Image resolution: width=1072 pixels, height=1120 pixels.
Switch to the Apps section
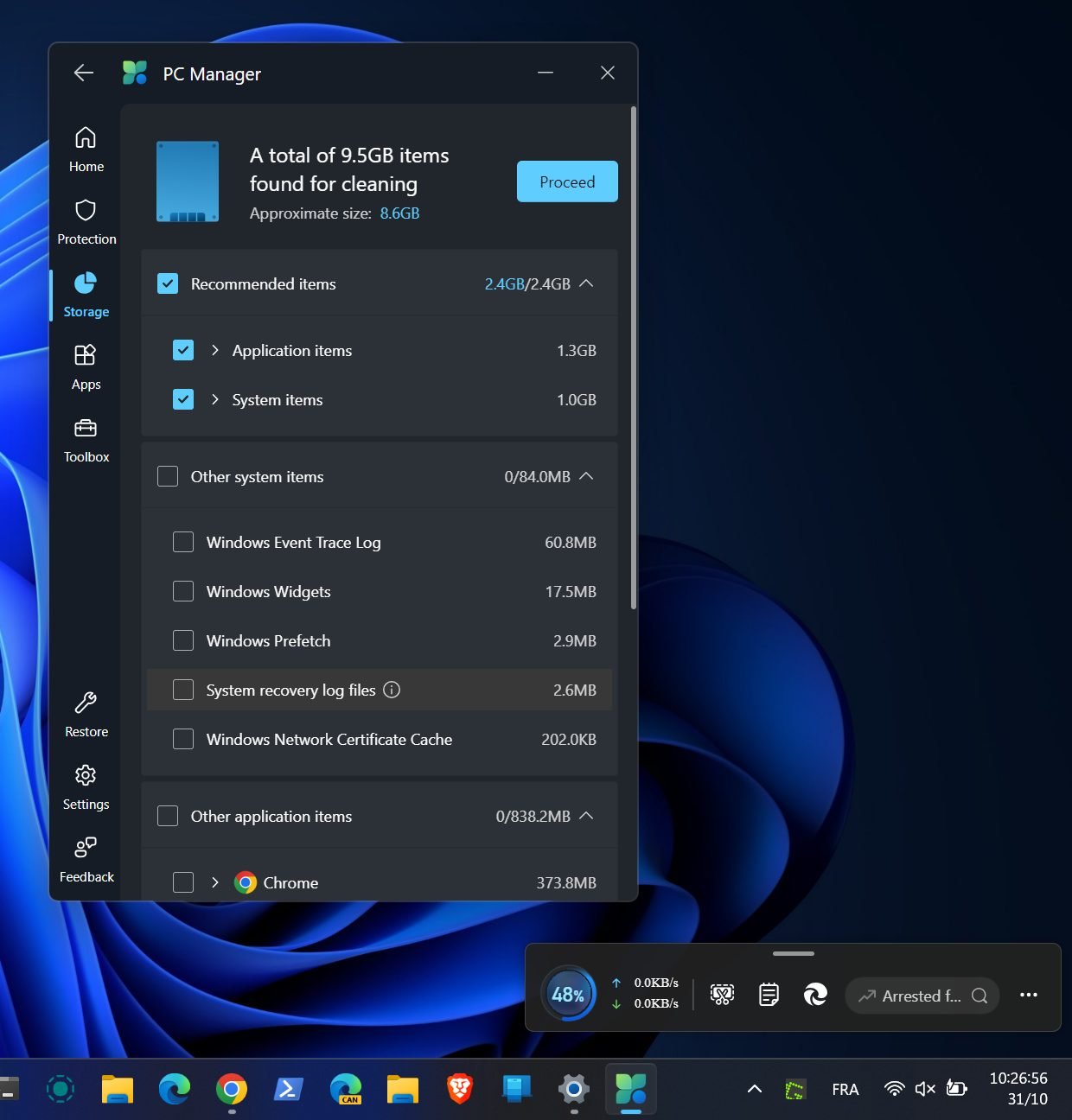click(x=86, y=366)
